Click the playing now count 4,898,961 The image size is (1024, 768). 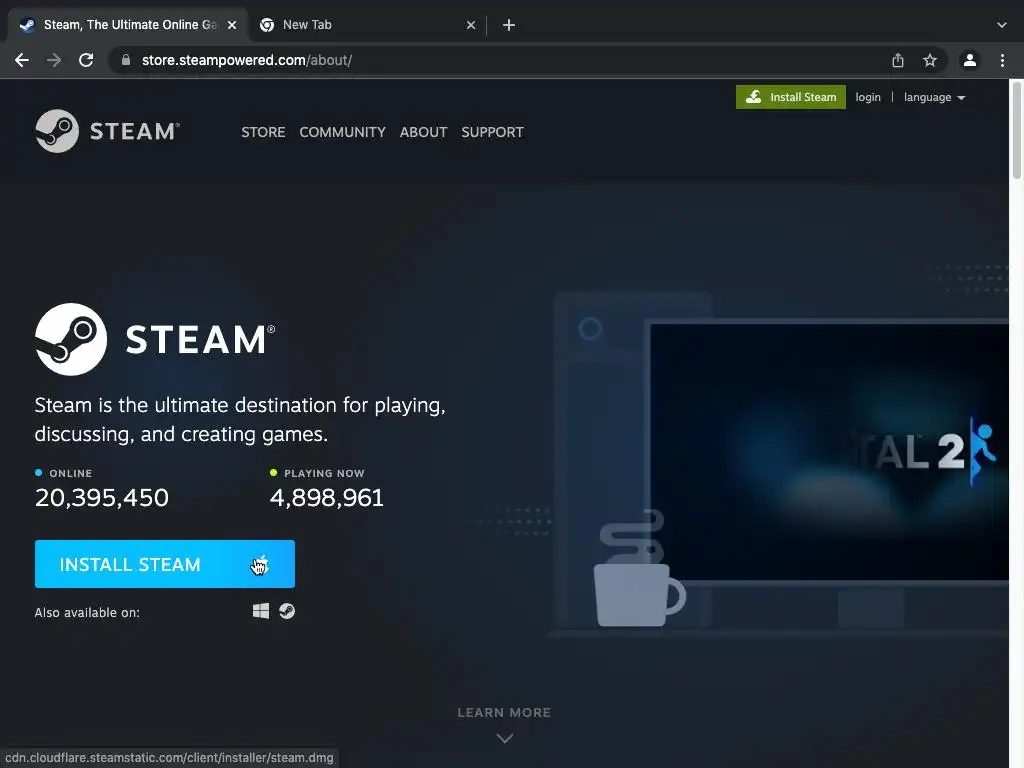click(x=327, y=498)
